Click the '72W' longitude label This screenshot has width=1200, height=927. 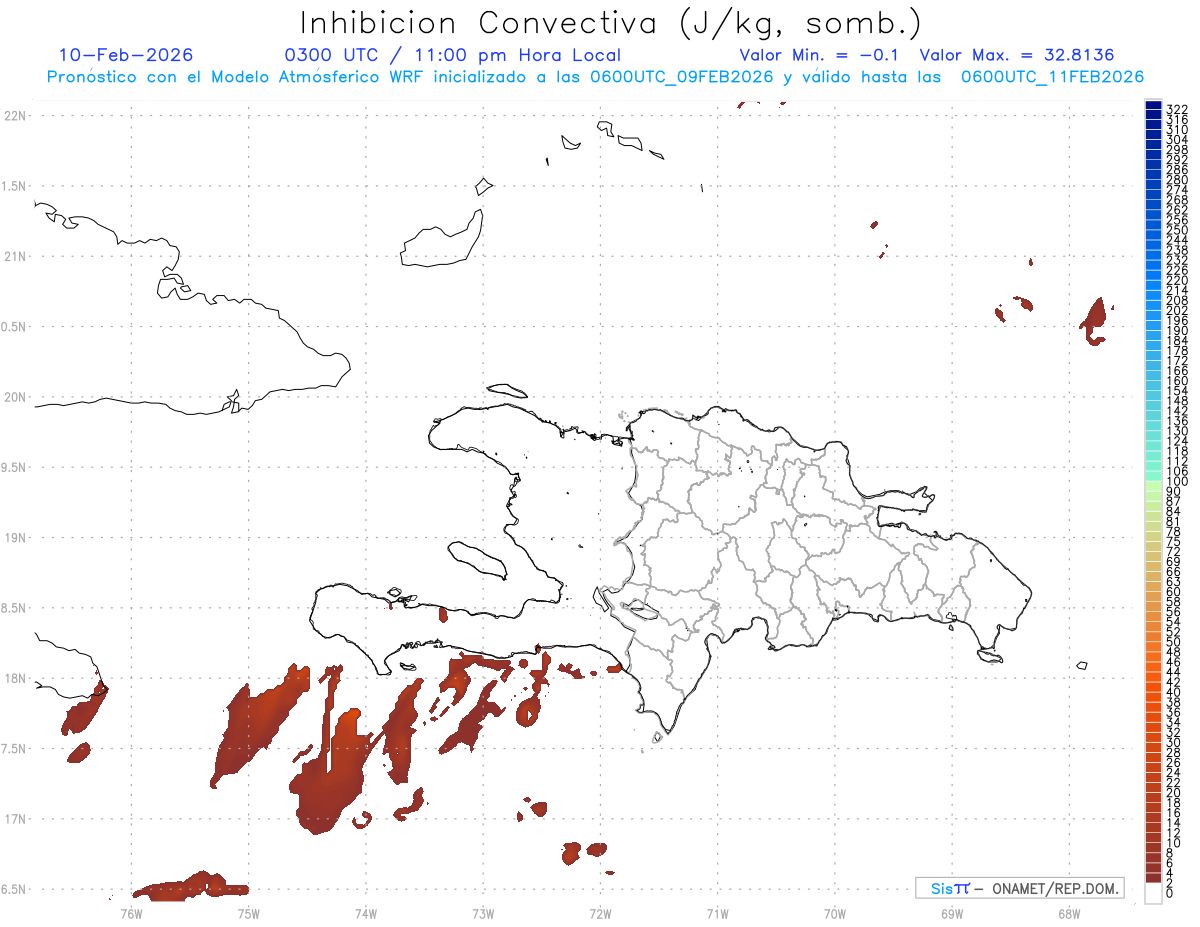(x=600, y=913)
